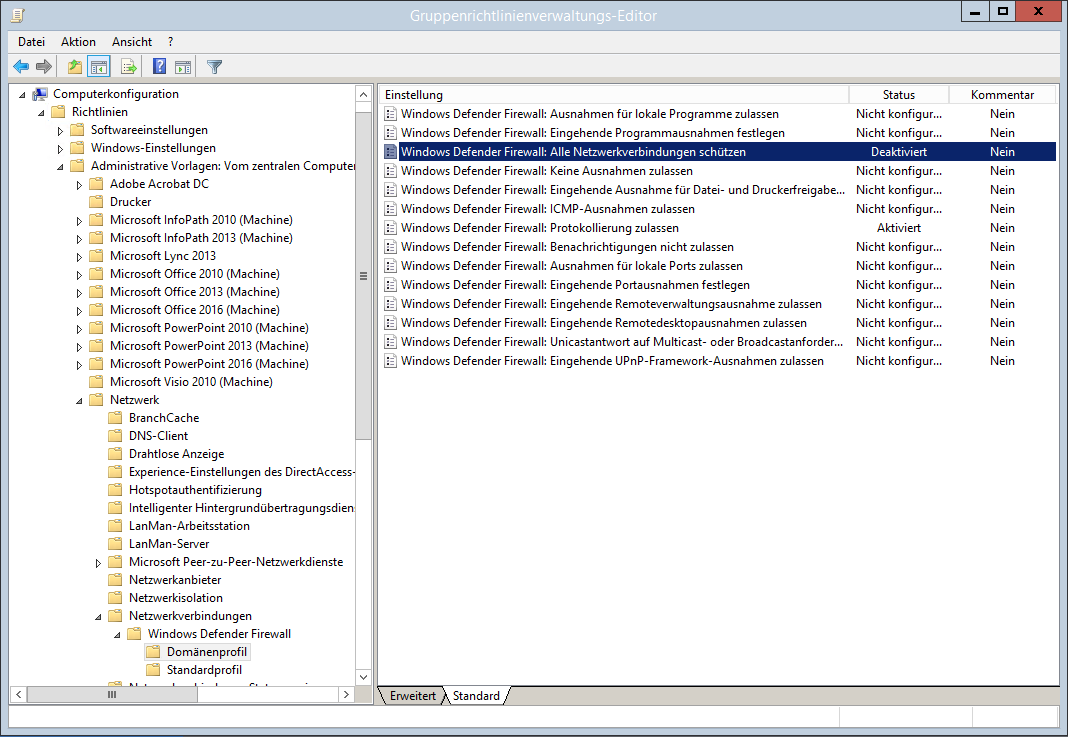The height and width of the screenshot is (737, 1068).
Task: Collapse the Computerkonfiguration tree node
Action: [x=22, y=95]
